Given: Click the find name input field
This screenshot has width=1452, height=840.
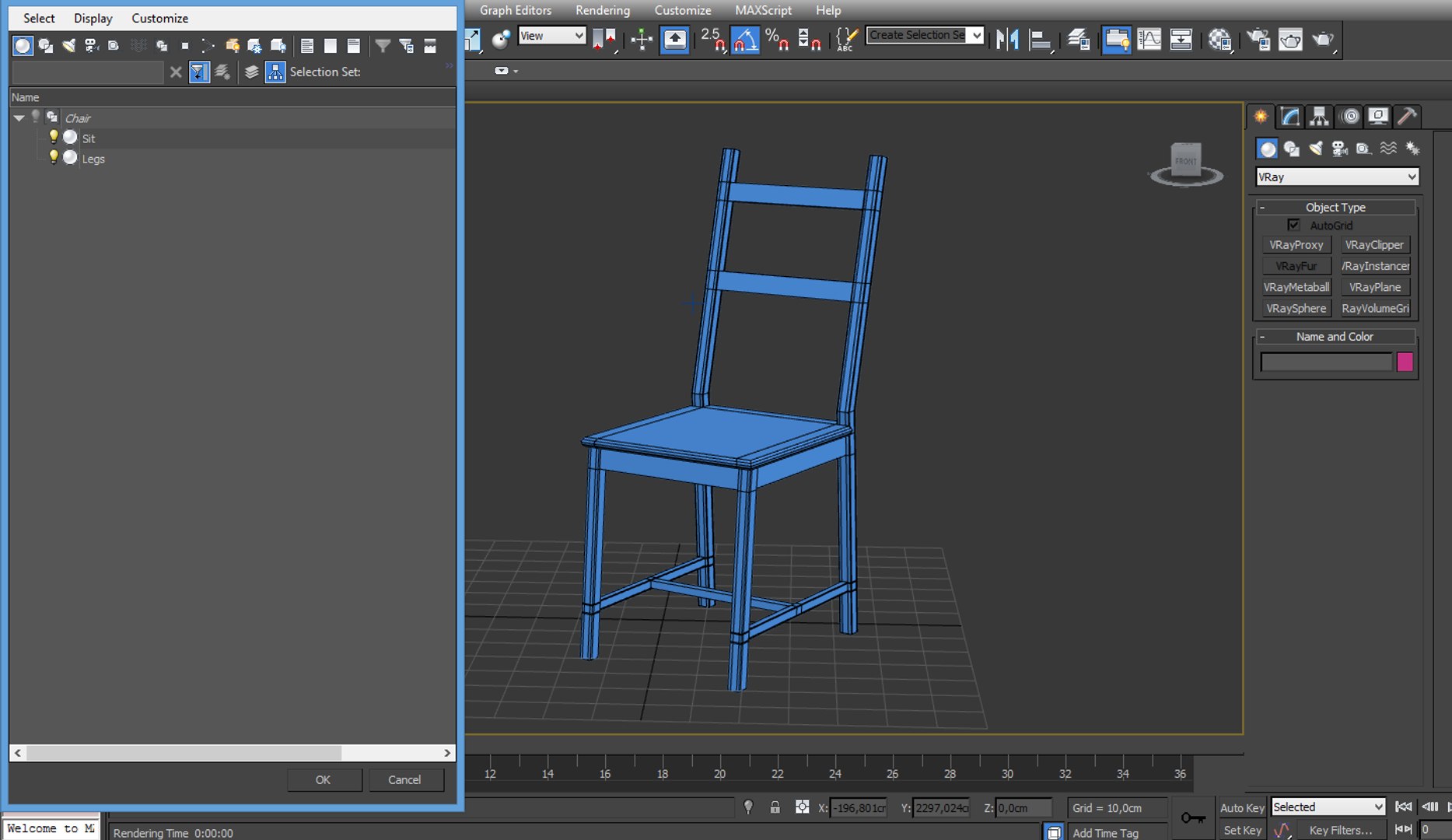Looking at the screenshot, I should coord(88,72).
